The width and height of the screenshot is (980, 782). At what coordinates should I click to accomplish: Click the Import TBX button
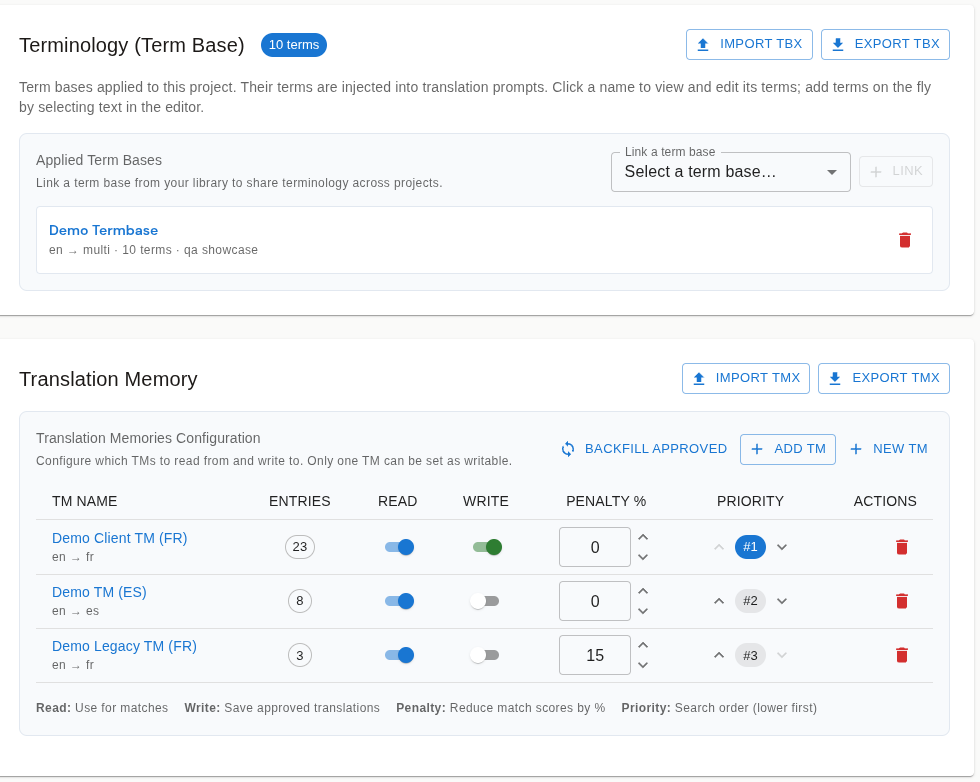click(x=749, y=44)
